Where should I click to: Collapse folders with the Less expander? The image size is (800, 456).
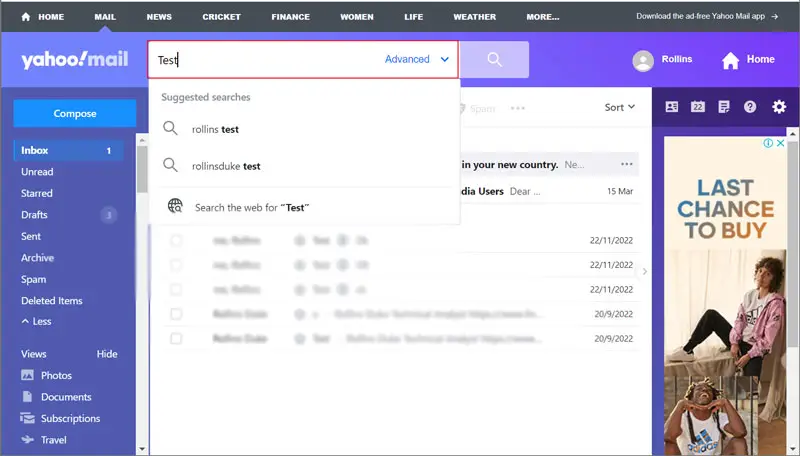[39, 322]
